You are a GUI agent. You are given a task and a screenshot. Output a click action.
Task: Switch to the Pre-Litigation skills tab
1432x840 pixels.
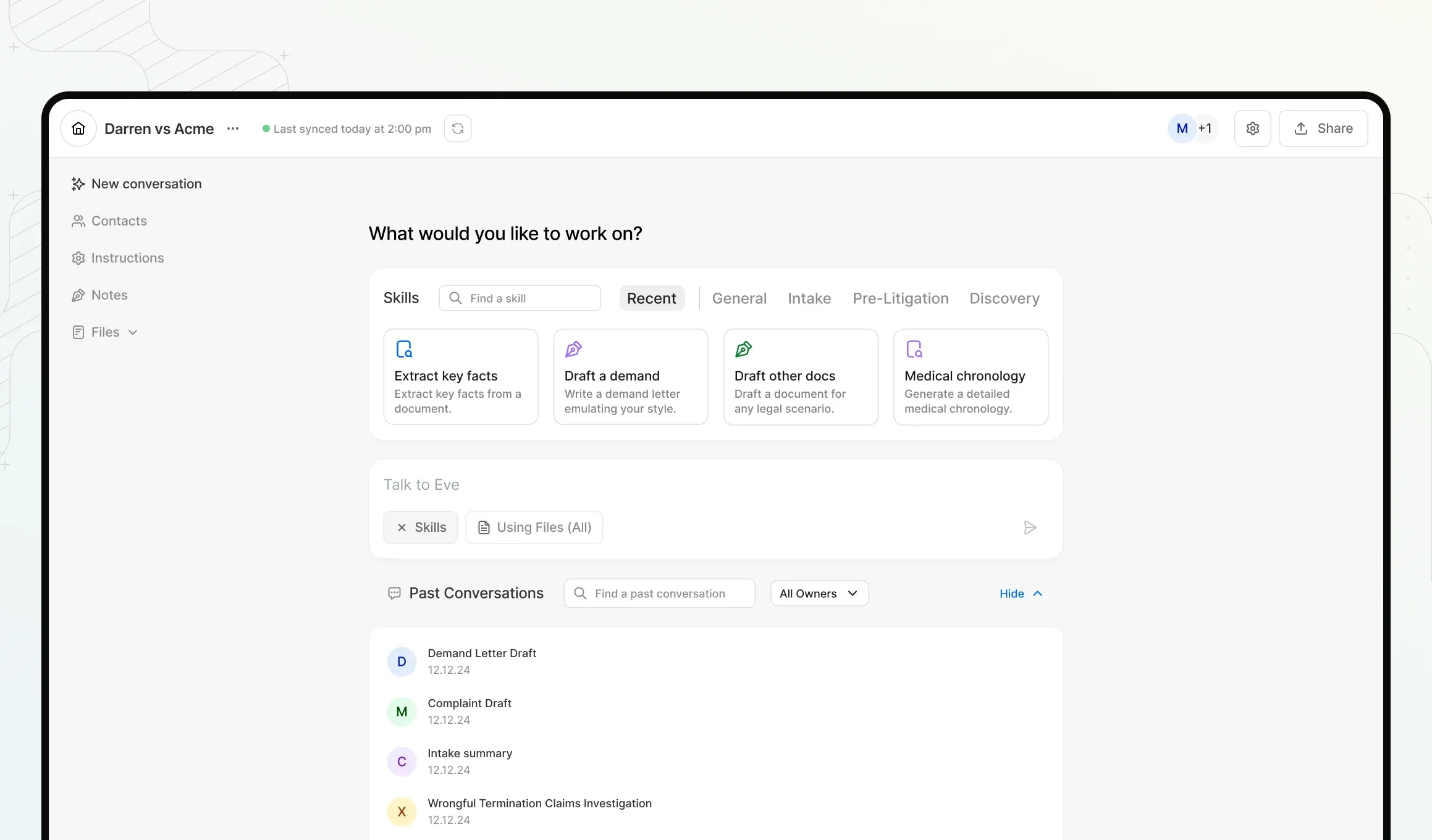point(900,298)
